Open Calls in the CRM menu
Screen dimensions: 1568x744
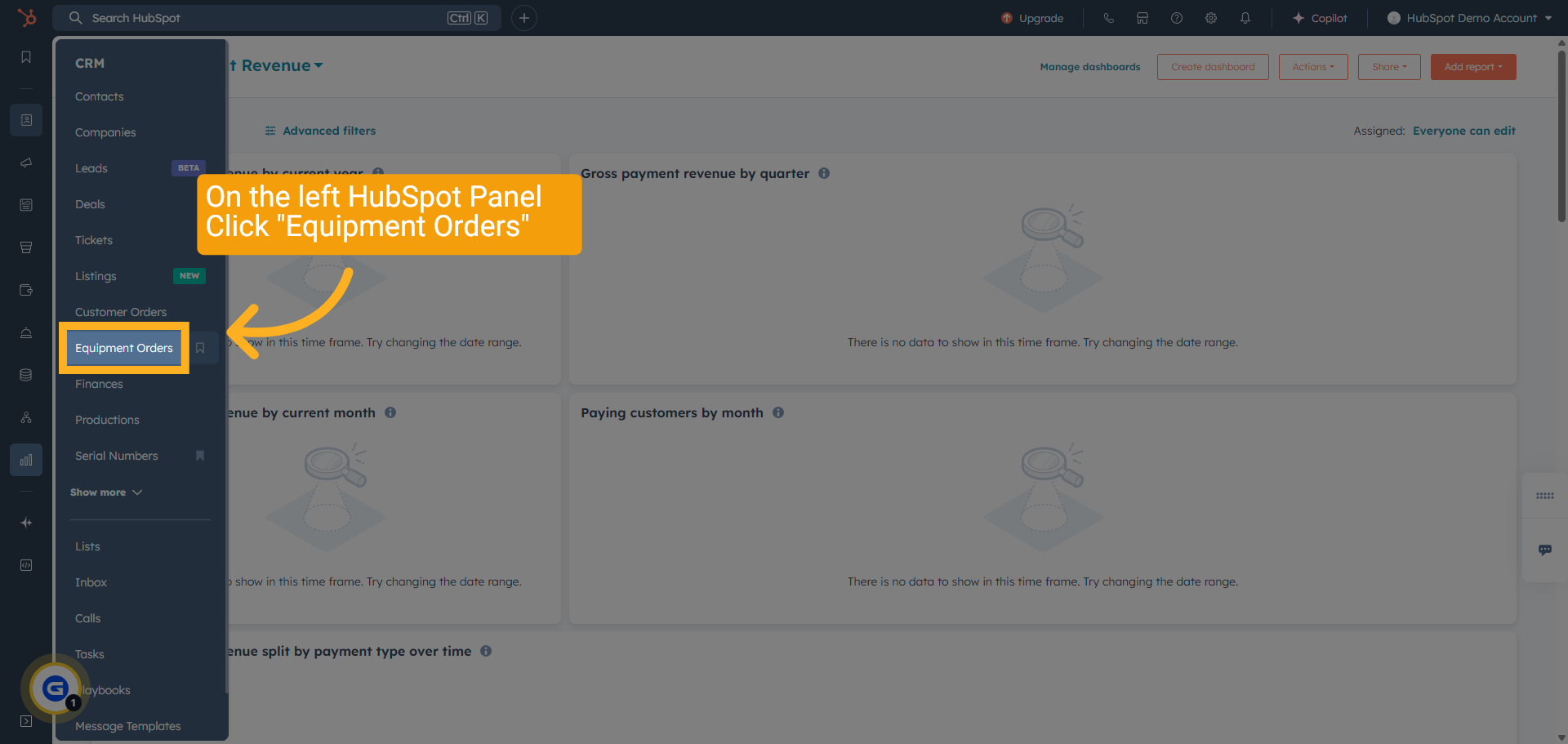87,618
